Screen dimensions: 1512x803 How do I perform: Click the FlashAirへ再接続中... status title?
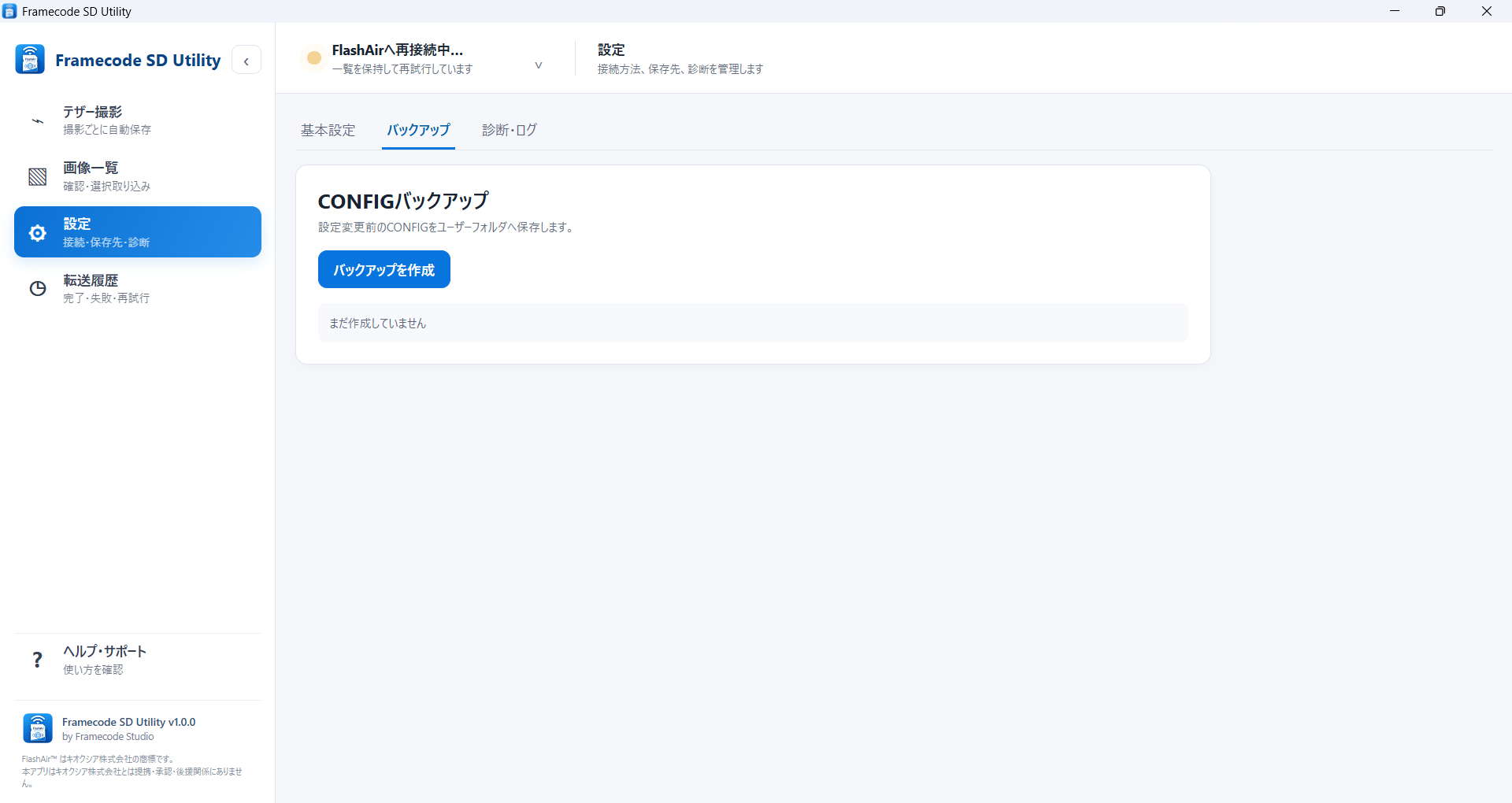click(398, 50)
